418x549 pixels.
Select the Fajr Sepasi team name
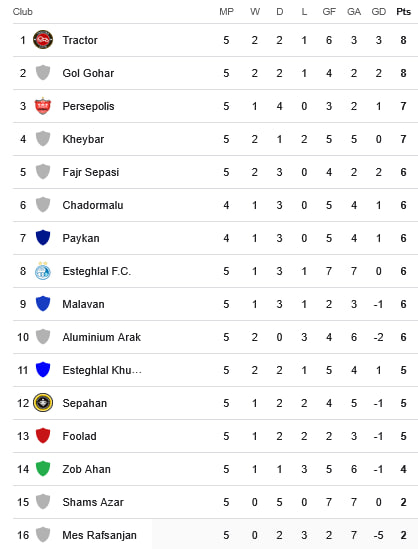coord(91,172)
